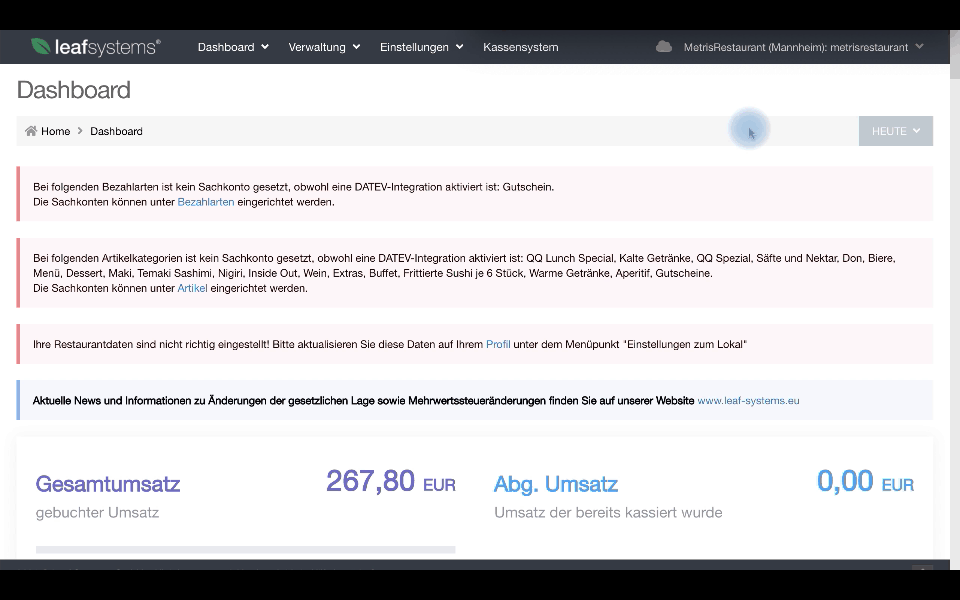The width and height of the screenshot is (960, 600).
Task: Click the Gesamtumsatz panel heading
Action: [x=106, y=484]
